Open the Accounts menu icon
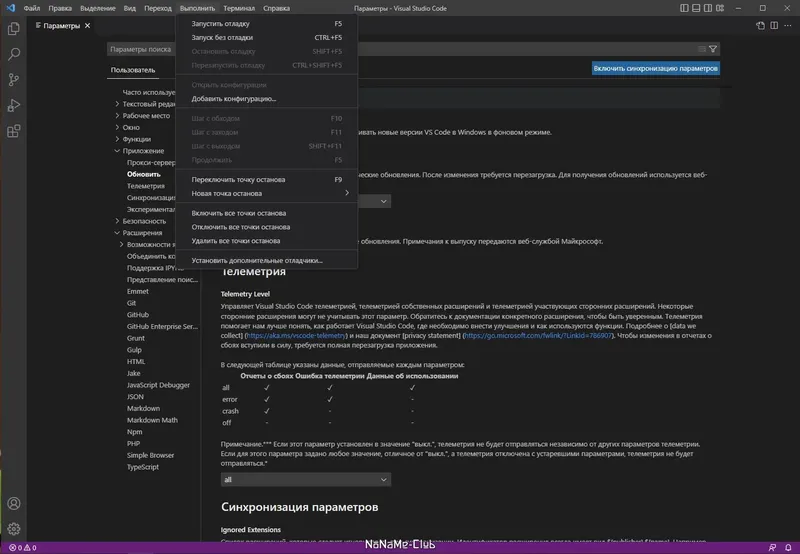This screenshot has height=554, width=800. pyautogui.click(x=14, y=503)
